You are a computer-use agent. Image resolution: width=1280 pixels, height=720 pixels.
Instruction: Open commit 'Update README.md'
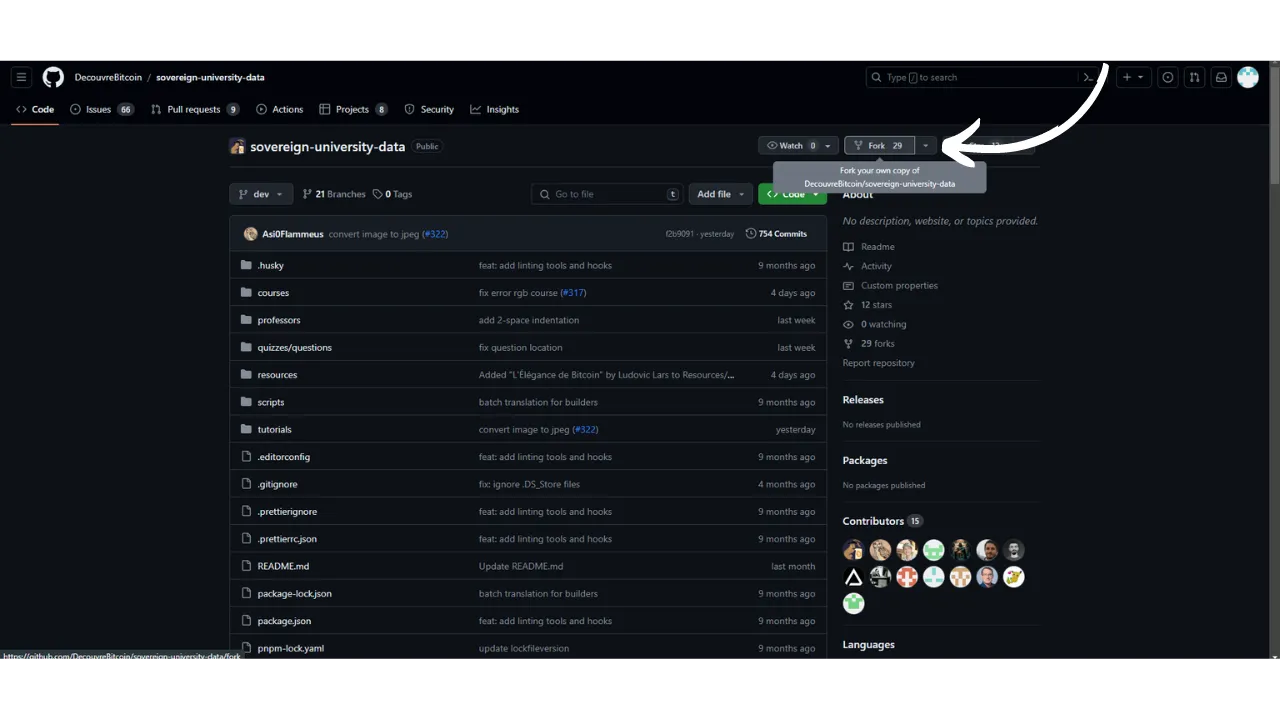(521, 566)
